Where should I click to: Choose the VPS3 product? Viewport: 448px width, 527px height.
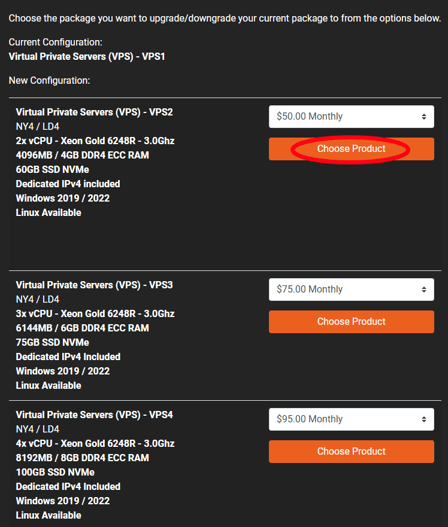(351, 322)
